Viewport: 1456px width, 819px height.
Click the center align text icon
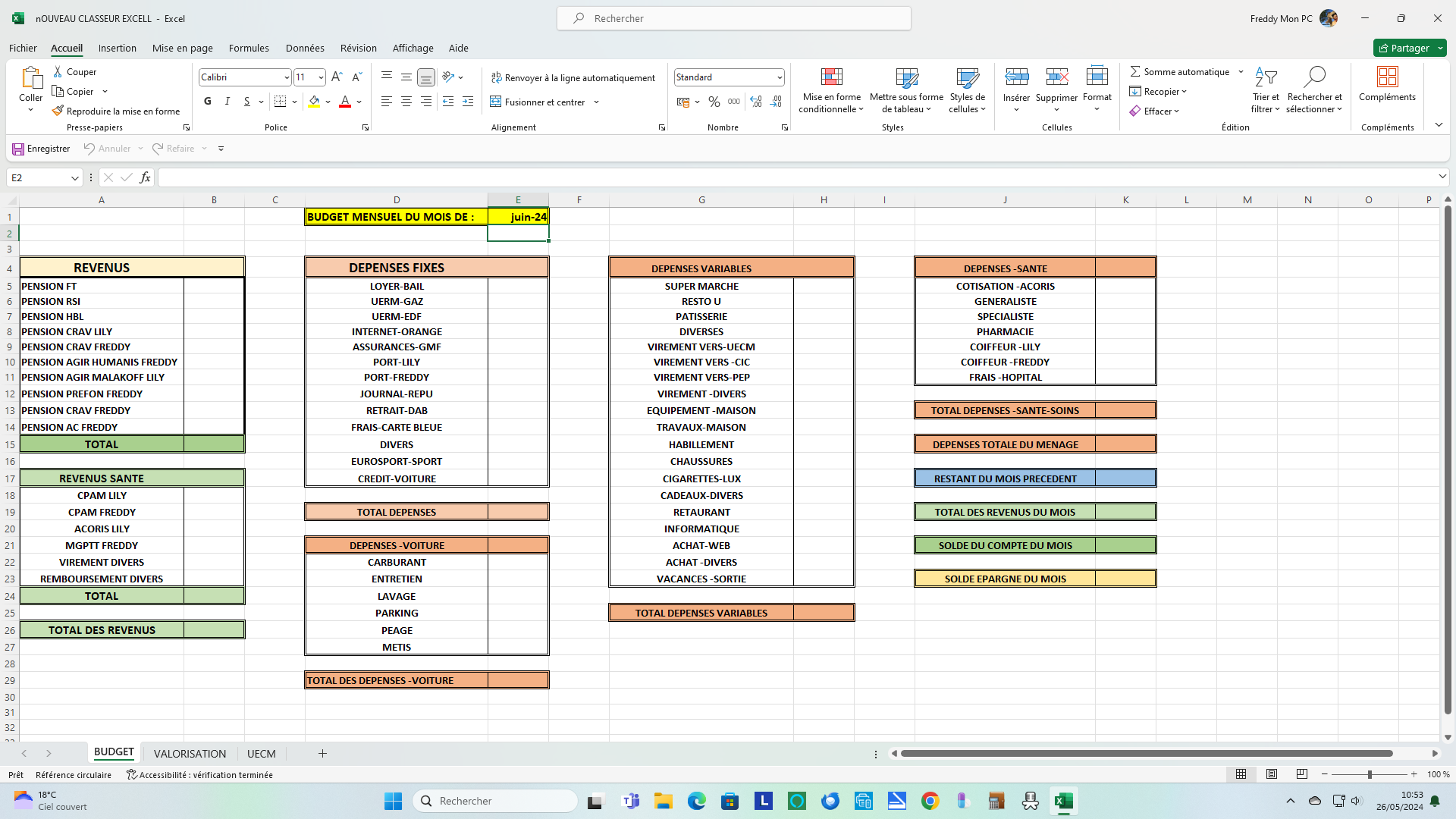click(406, 102)
